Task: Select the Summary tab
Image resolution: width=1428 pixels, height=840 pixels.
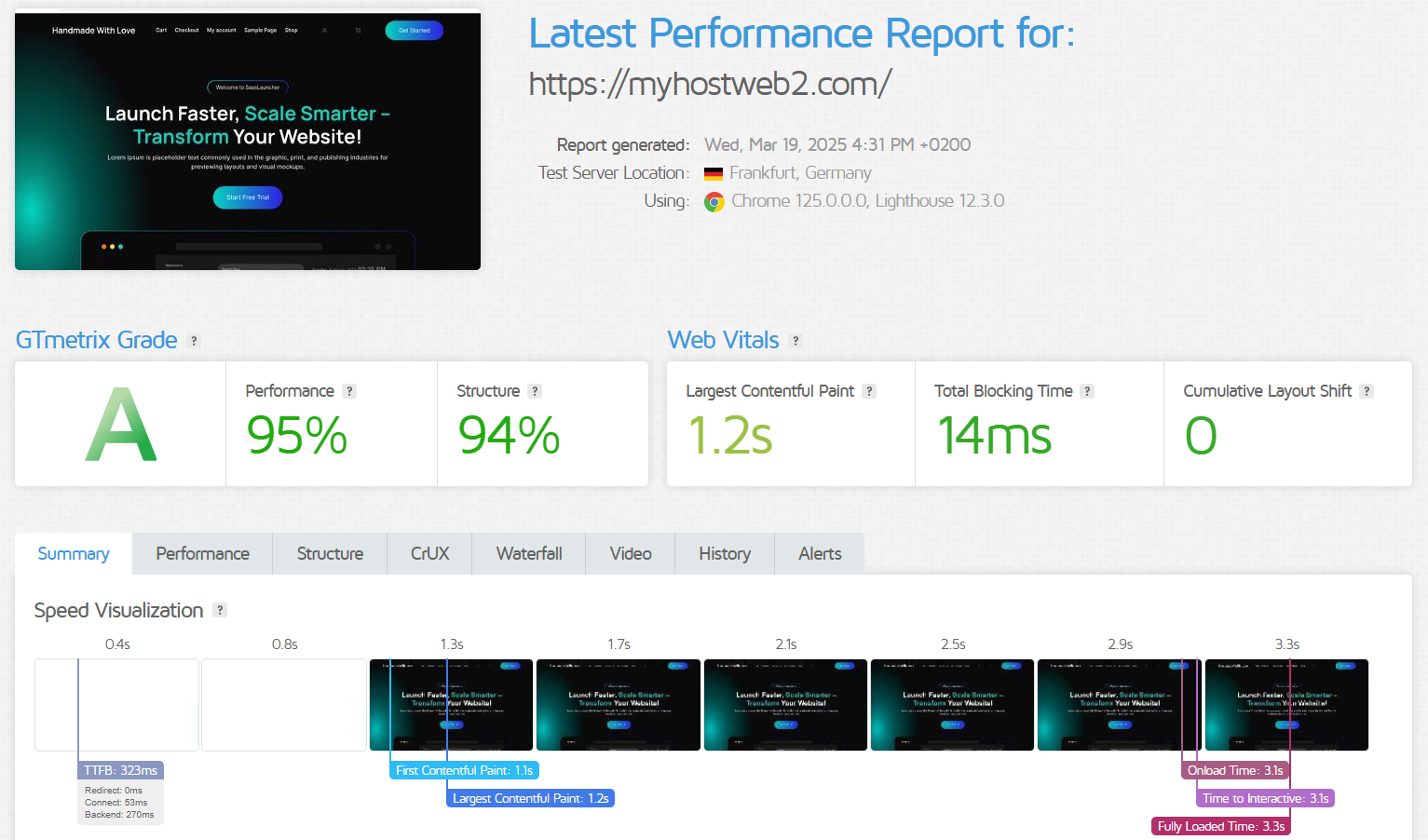Action: click(x=74, y=553)
